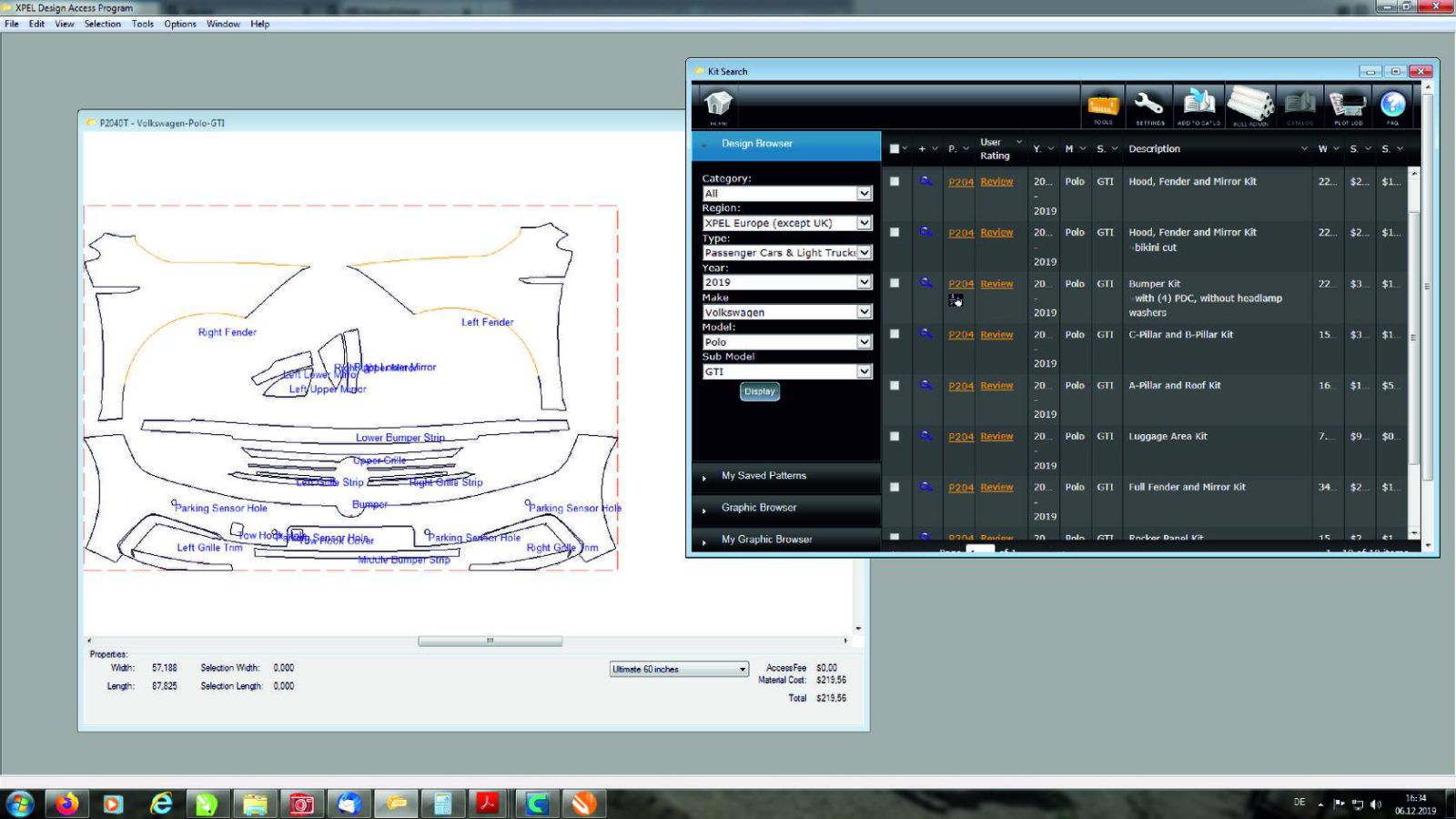Click magnifier preview icon for Luggage Area Kit
Image resolution: width=1456 pixels, height=819 pixels.
tap(925, 436)
